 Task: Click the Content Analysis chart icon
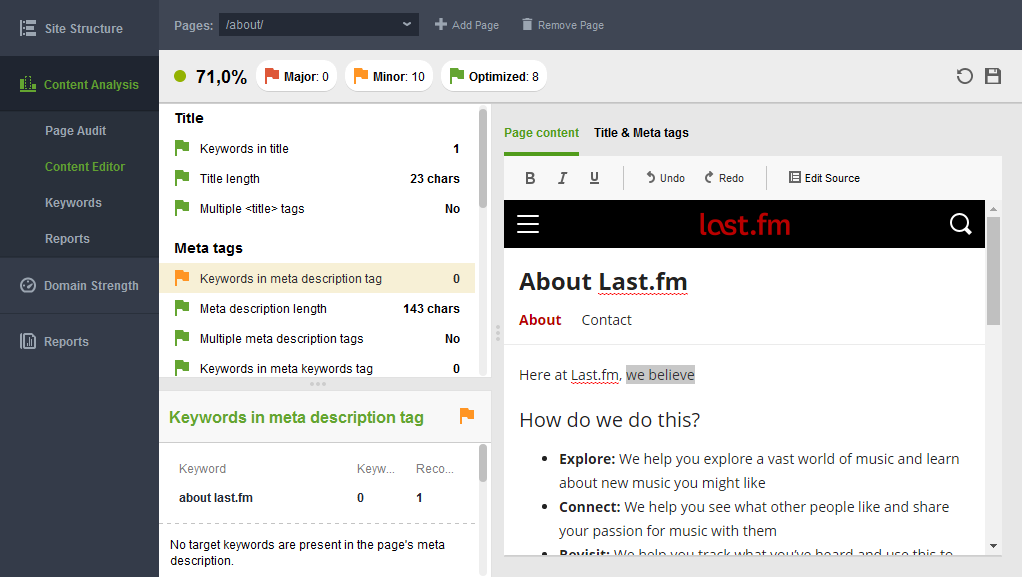pyautogui.click(x=27, y=84)
